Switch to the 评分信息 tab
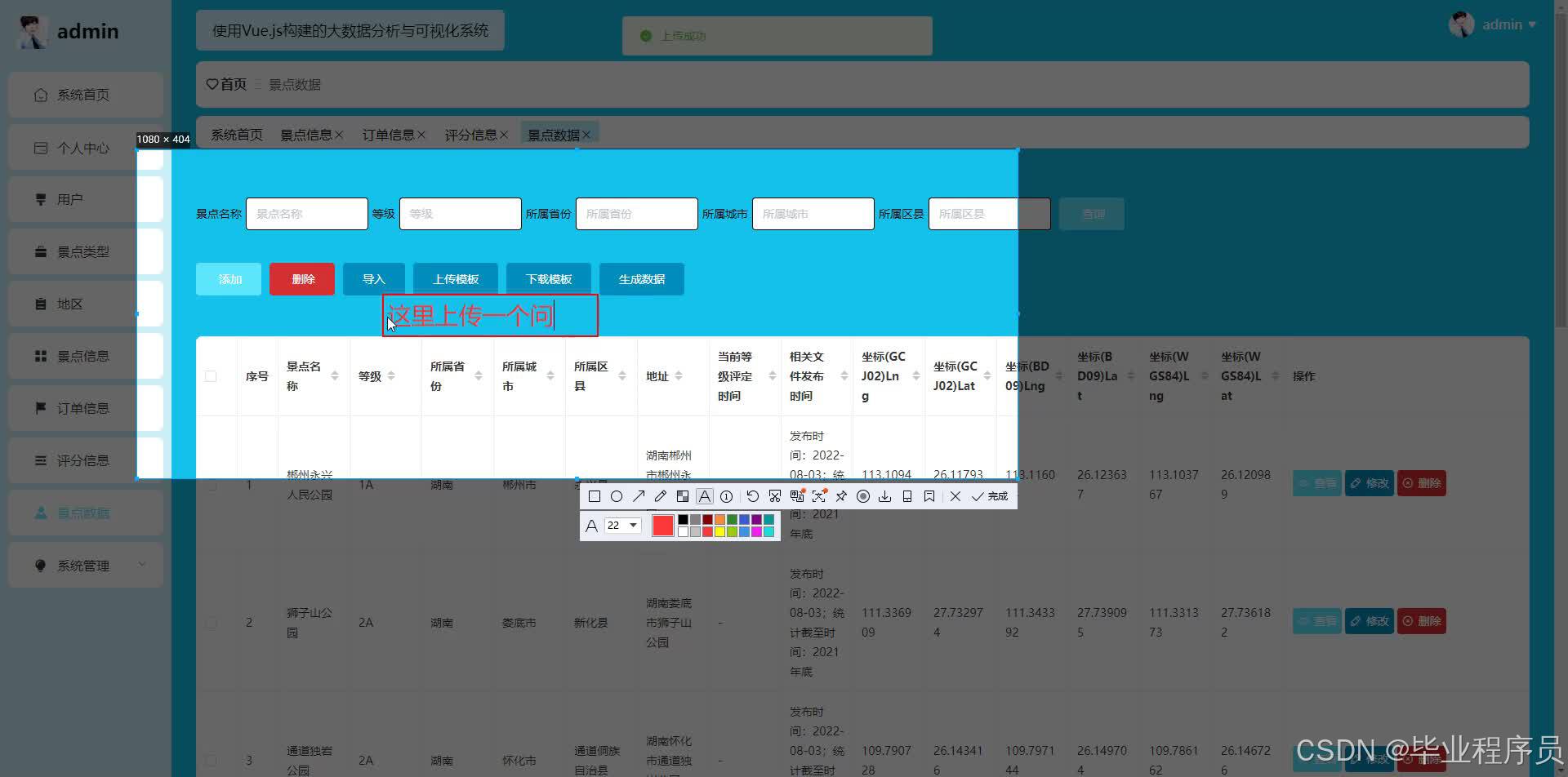 470,135
